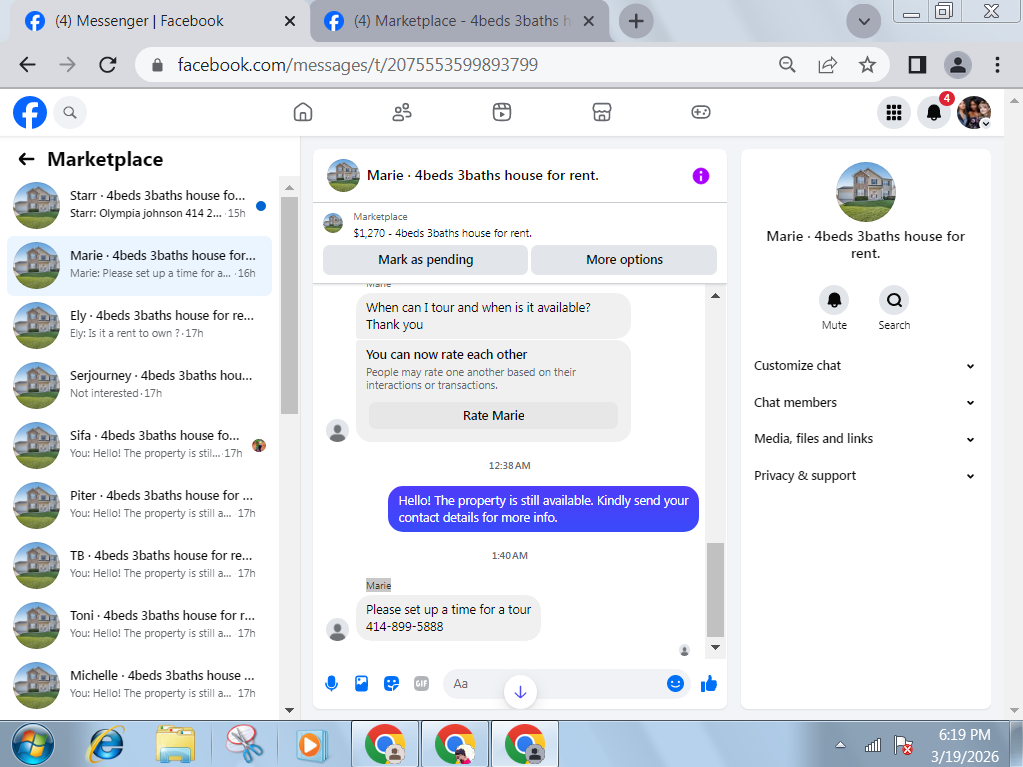Click the back arrow beside Marketplace heading
This screenshot has height=767, width=1023.
26,159
